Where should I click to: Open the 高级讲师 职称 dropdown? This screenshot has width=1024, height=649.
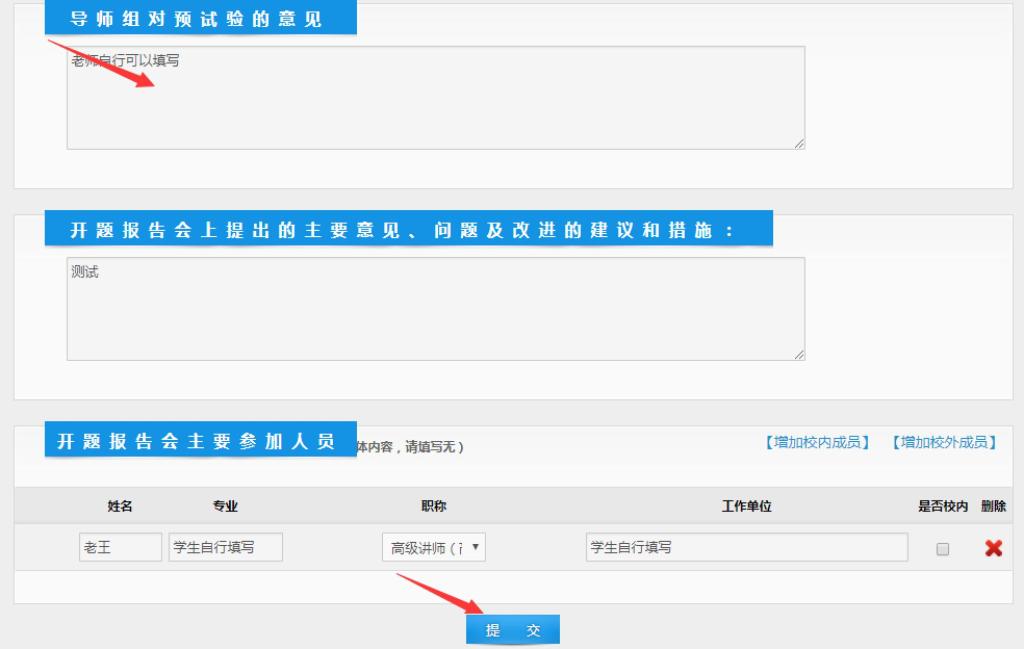[434, 548]
